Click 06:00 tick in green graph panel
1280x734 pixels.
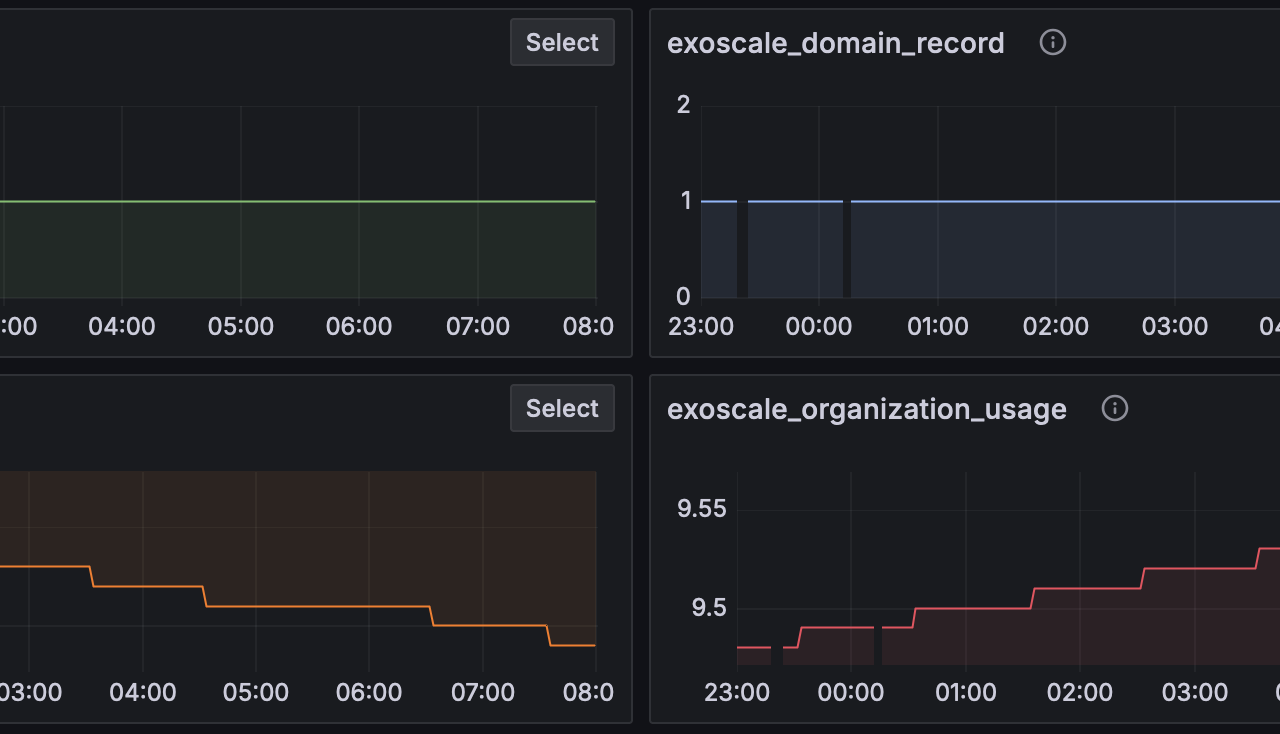359,326
